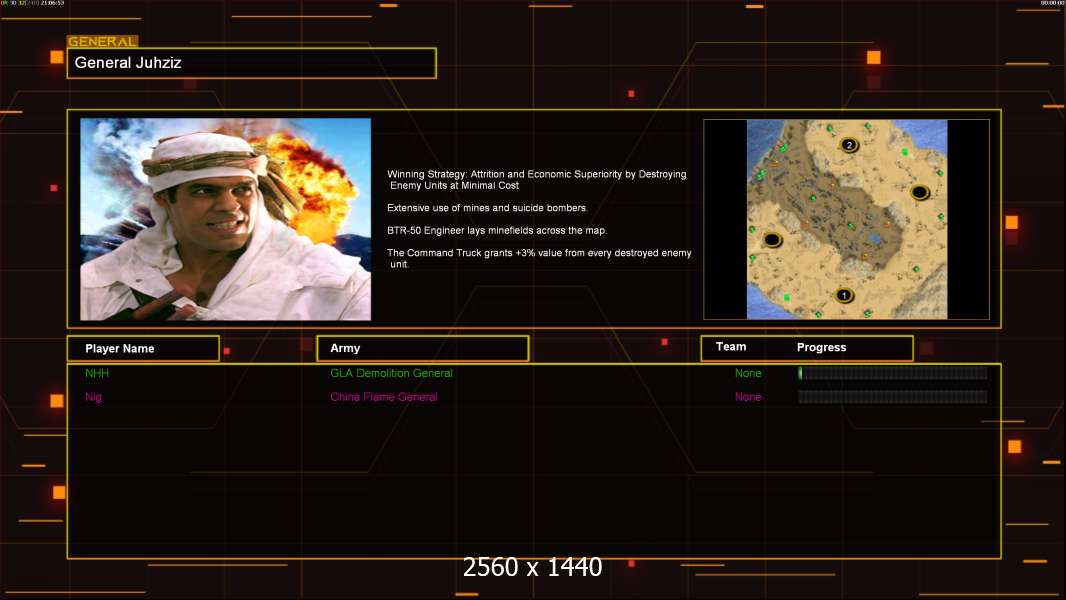
Task: Select start position 1 marker on map
Action: coord(844,296)
